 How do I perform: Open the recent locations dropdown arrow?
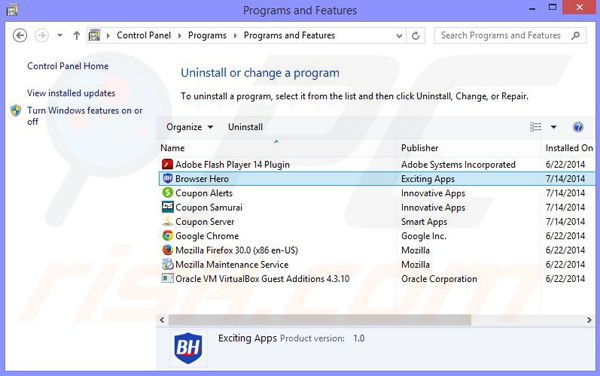[60, 36]
